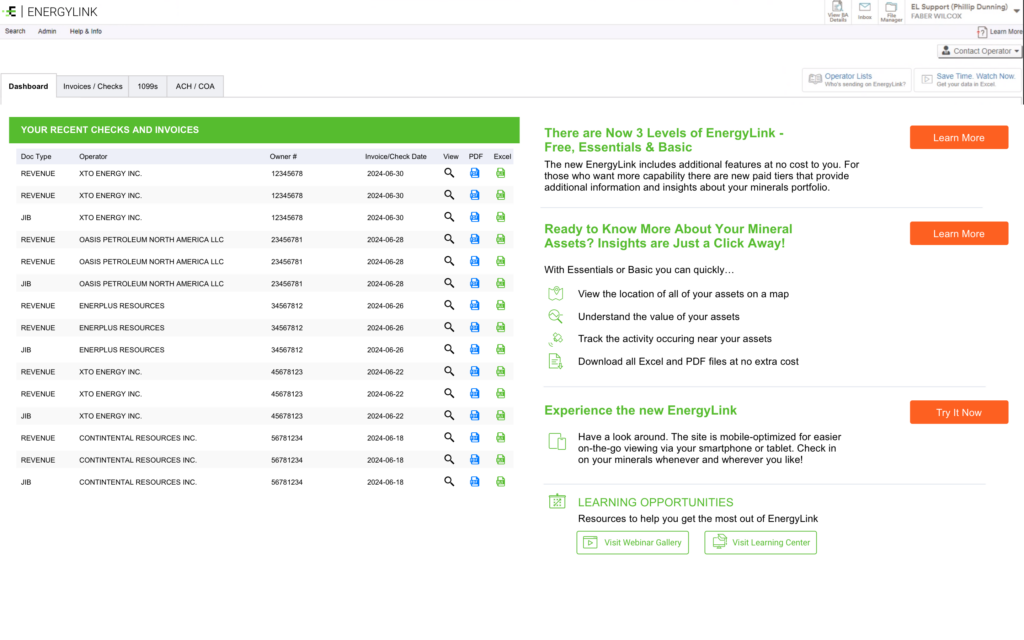The image size is (1024, 640).
Task: Click the Try It Now button
Action: (959, 413)
